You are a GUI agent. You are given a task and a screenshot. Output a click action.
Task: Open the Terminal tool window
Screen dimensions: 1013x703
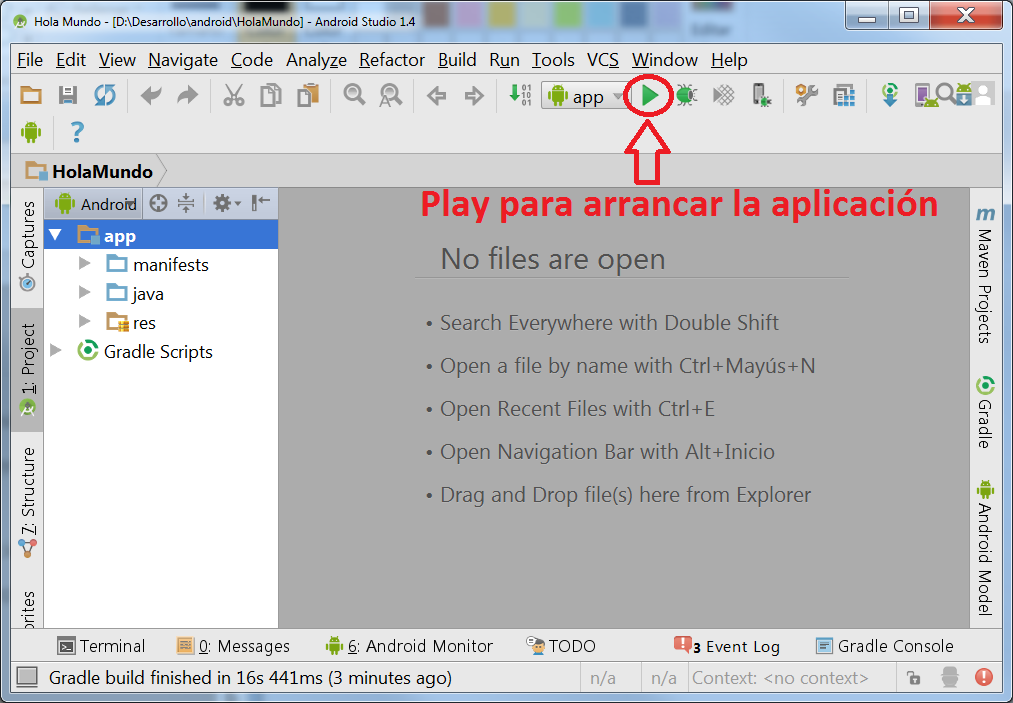[x=102, y=646]
